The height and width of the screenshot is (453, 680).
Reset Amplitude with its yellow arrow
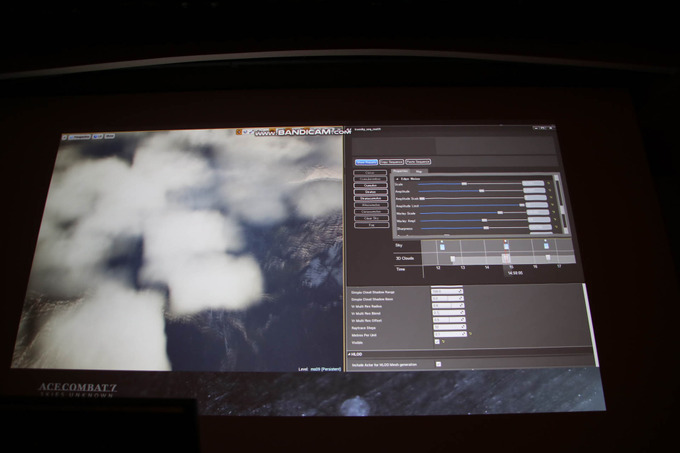(550, 190)
